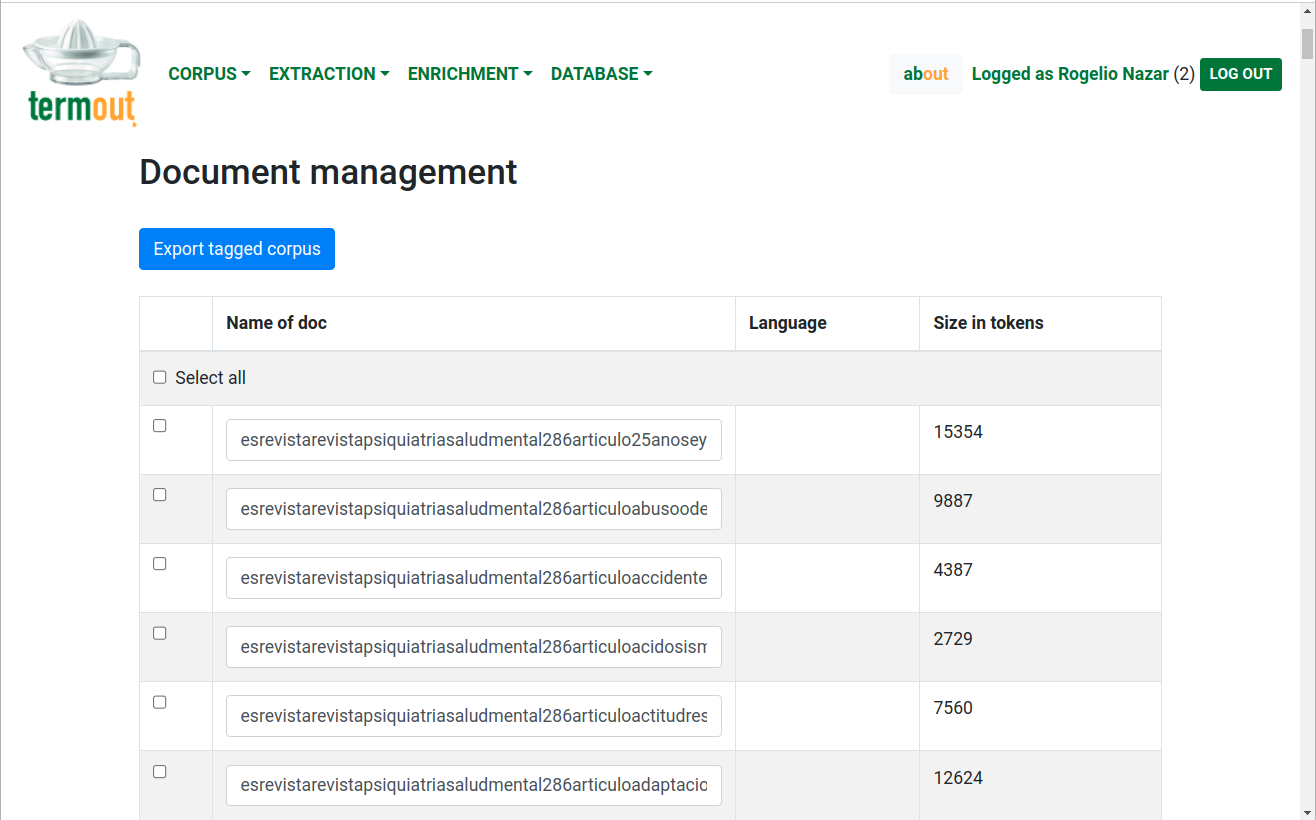Image resolution: width=1316 pixels, height=820 pixels.
Task: Focus the articuloaccidente document name field
Action: pyautogui.click(x=473, y=578)
